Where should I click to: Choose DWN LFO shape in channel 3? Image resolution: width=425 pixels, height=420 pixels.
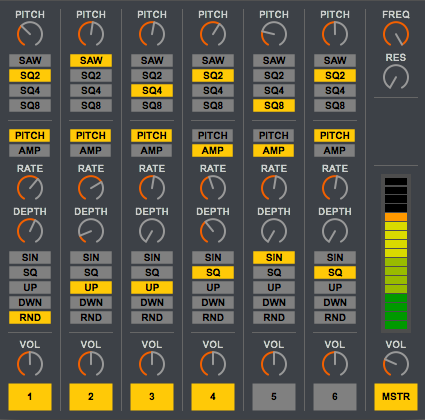tap(152, 302)
